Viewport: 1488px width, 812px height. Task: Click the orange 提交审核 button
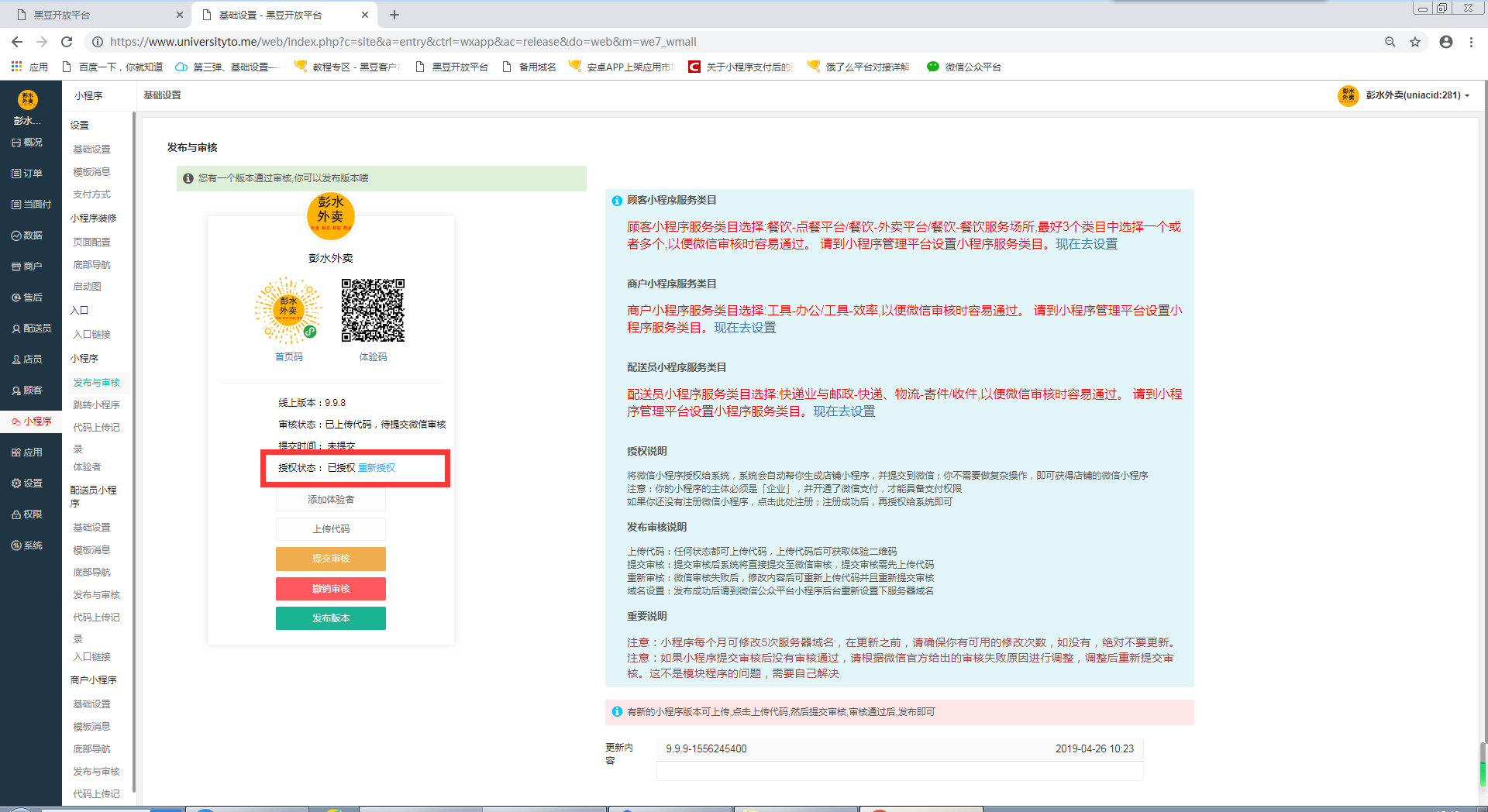coord(331,559)
